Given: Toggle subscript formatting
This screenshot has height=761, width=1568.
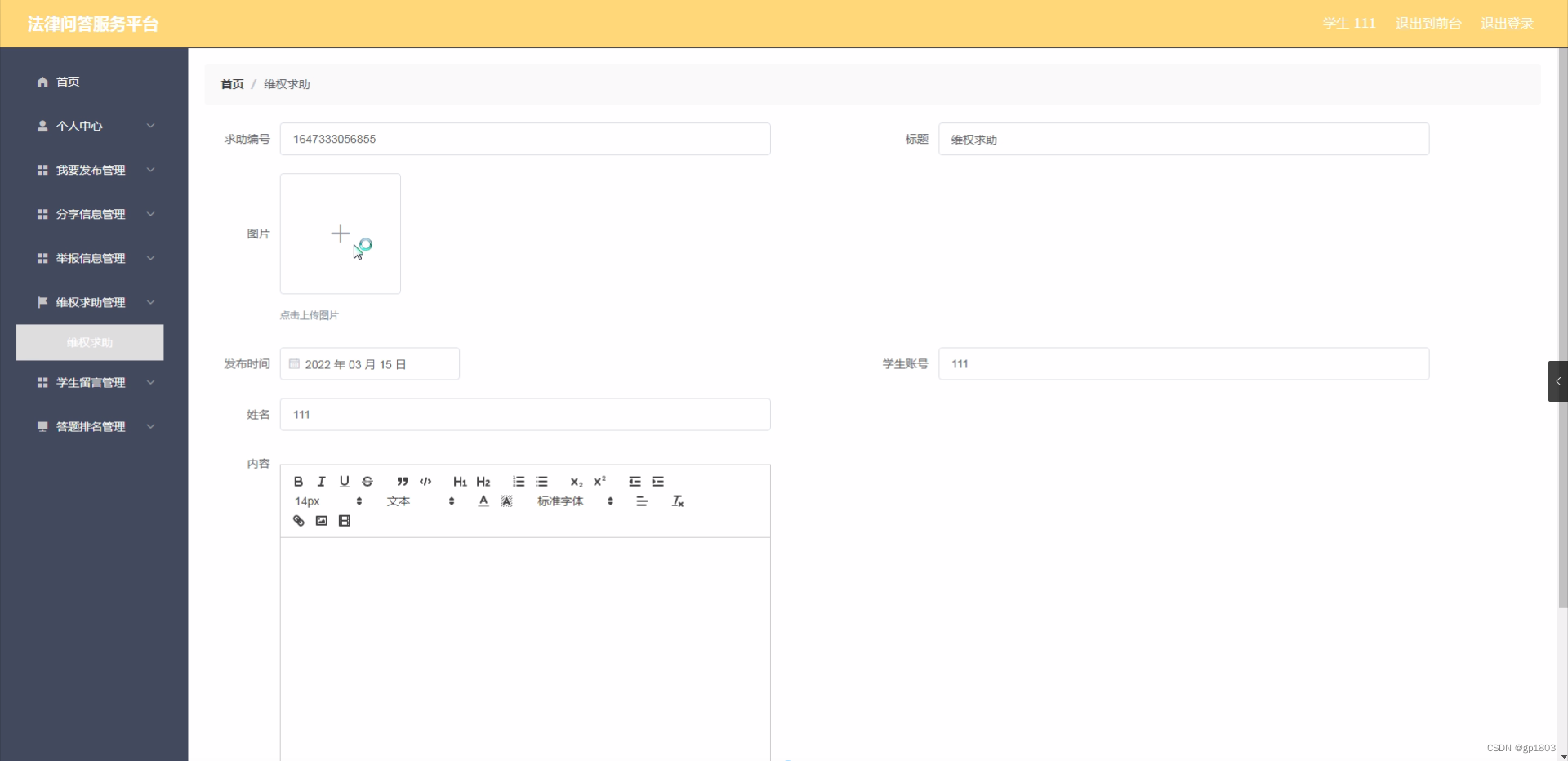Looking at the screenshot, I should click(x=576, y=481).
